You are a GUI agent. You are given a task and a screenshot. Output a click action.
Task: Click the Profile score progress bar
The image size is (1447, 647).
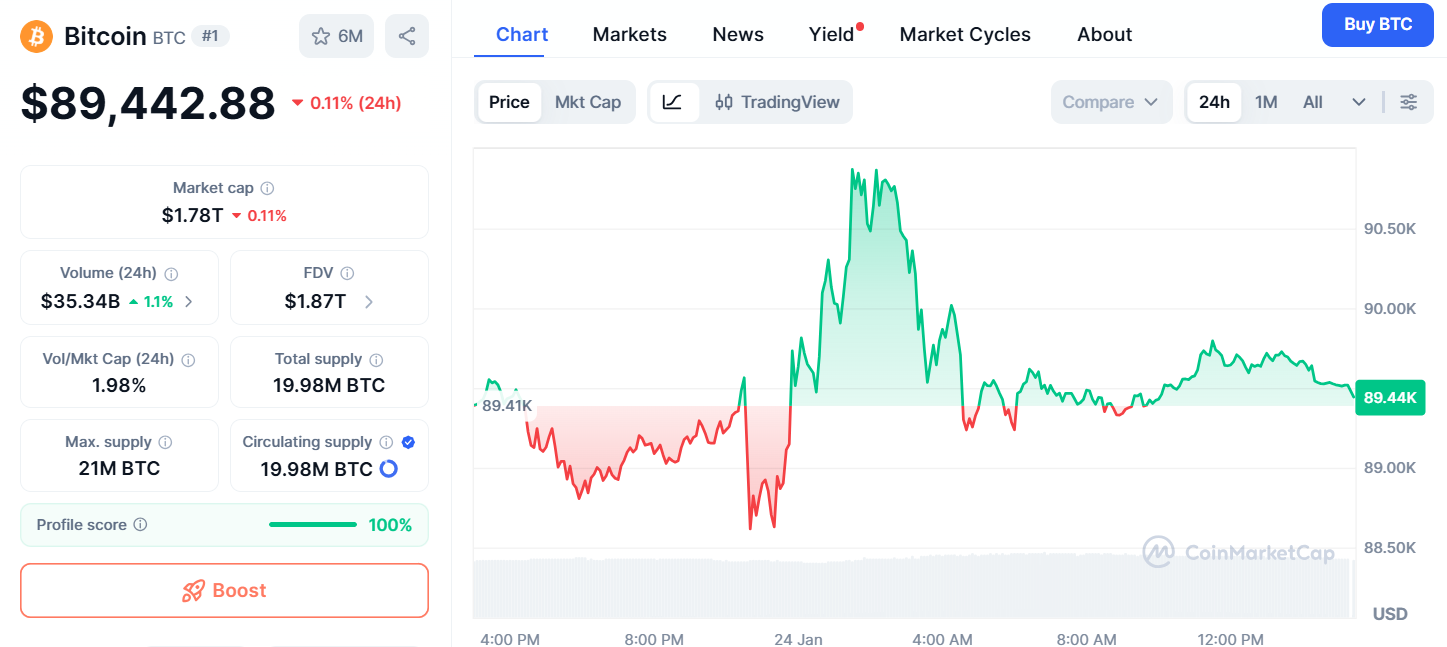[312, 524]
